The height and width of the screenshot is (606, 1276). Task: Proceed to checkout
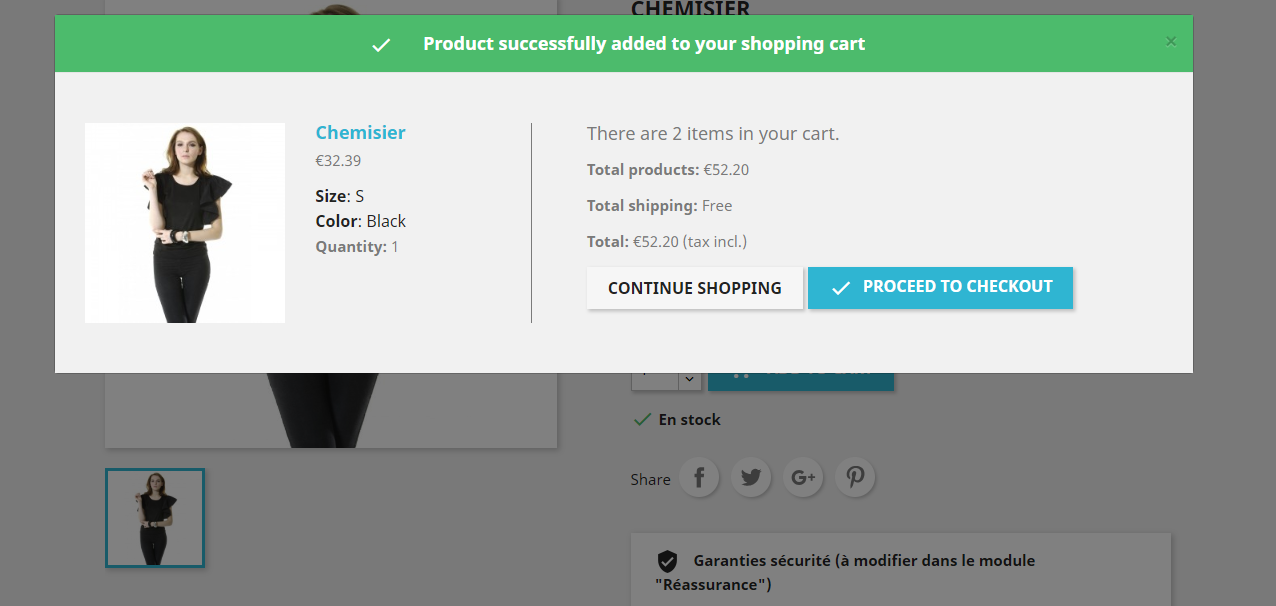click(940, 288)
